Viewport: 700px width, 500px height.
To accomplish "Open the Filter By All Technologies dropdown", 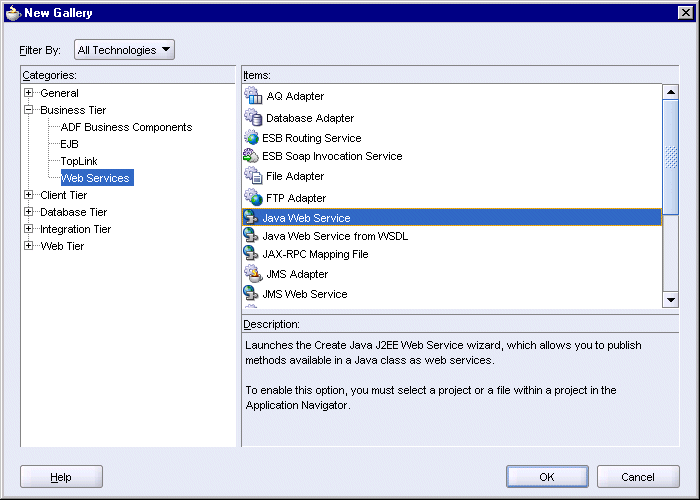I will tap(124, 50).
